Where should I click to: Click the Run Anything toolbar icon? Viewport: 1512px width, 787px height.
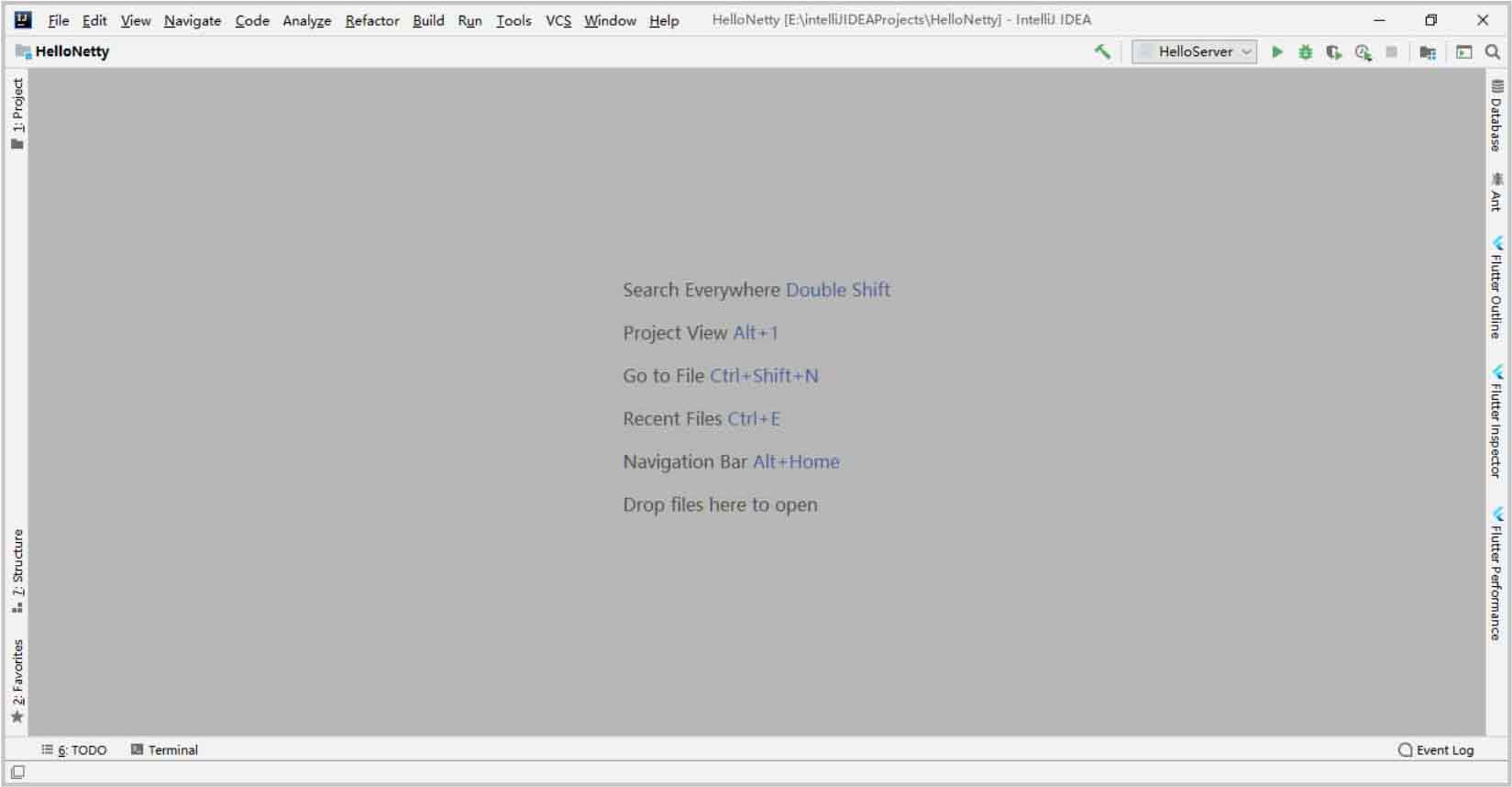coord(1463,52)
